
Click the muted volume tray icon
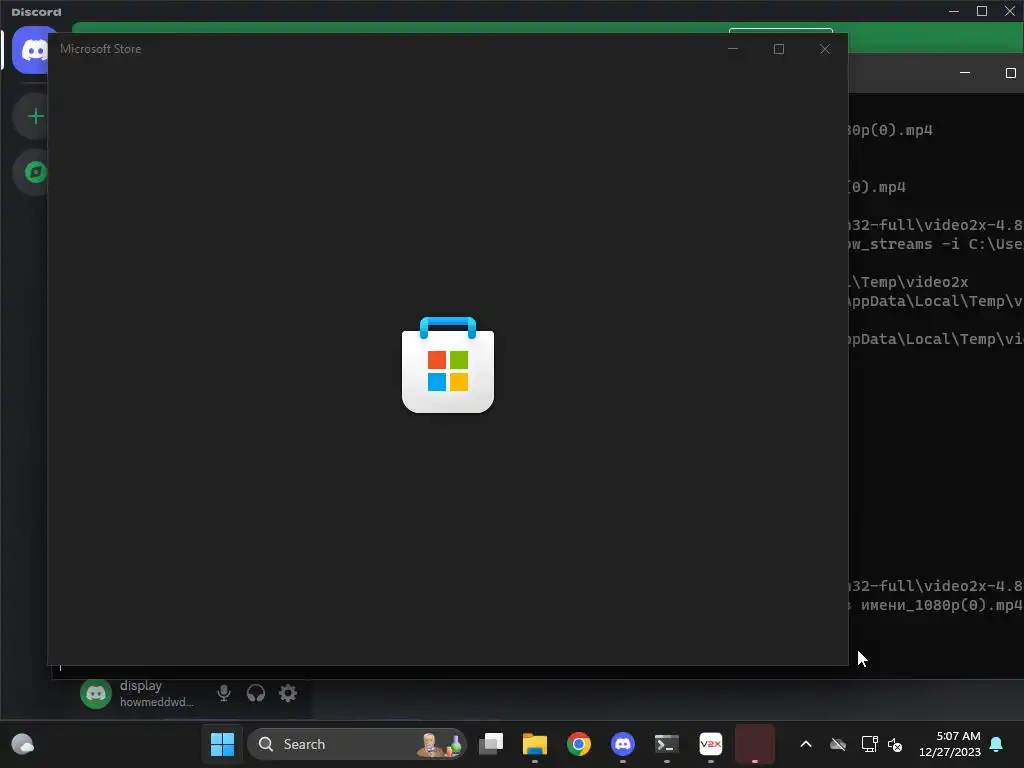(x=895, y=744)
